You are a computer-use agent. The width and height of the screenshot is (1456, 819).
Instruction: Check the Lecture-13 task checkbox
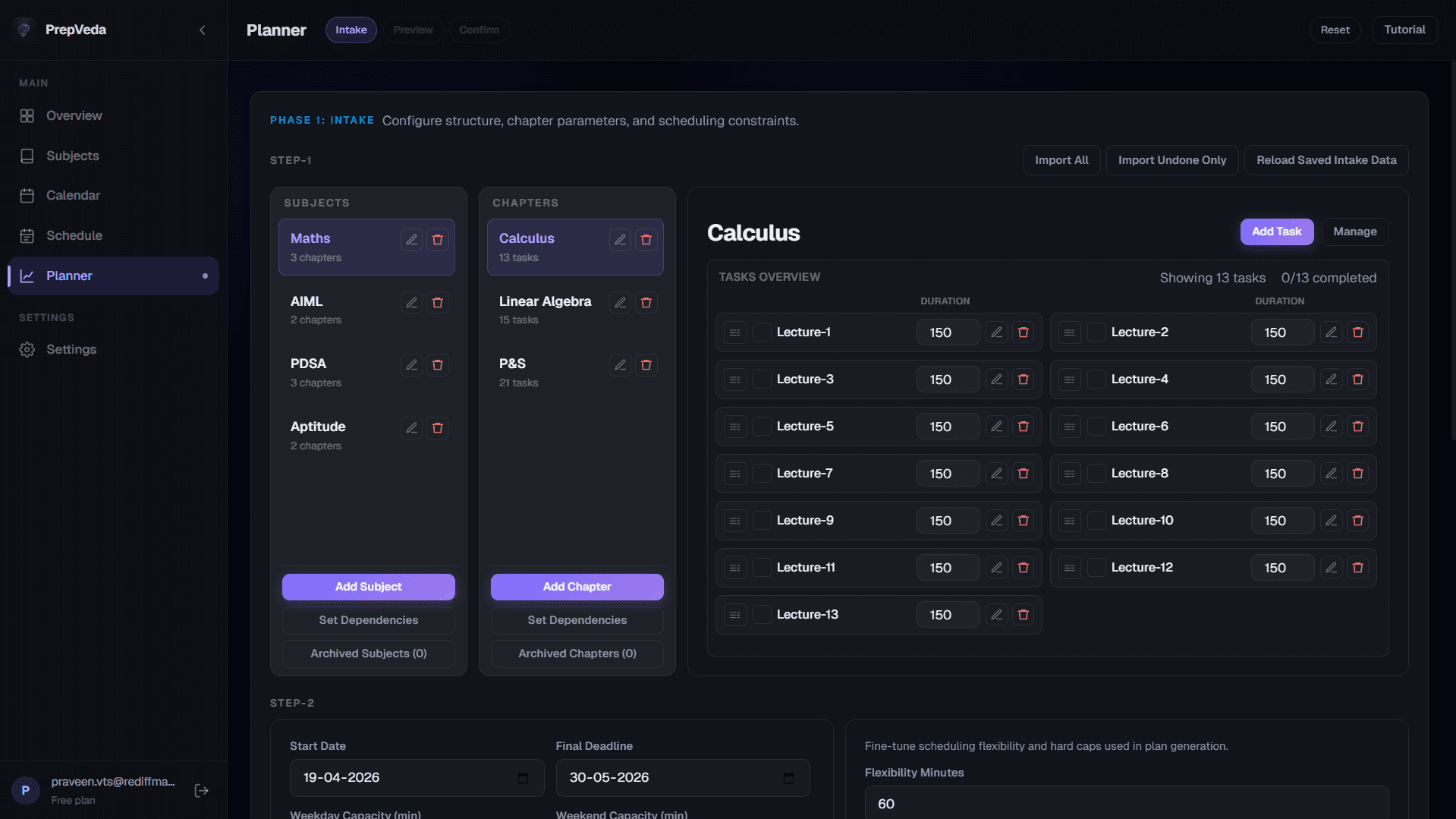(762, 615)
